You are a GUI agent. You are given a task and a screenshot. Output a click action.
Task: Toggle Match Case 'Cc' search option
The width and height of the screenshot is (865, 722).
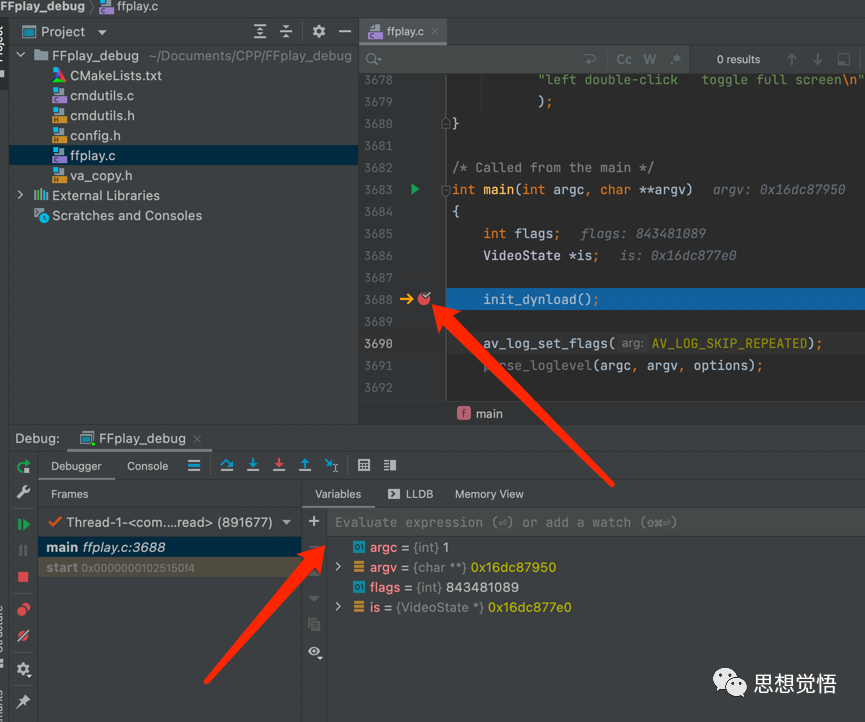[x=624, y=60]
